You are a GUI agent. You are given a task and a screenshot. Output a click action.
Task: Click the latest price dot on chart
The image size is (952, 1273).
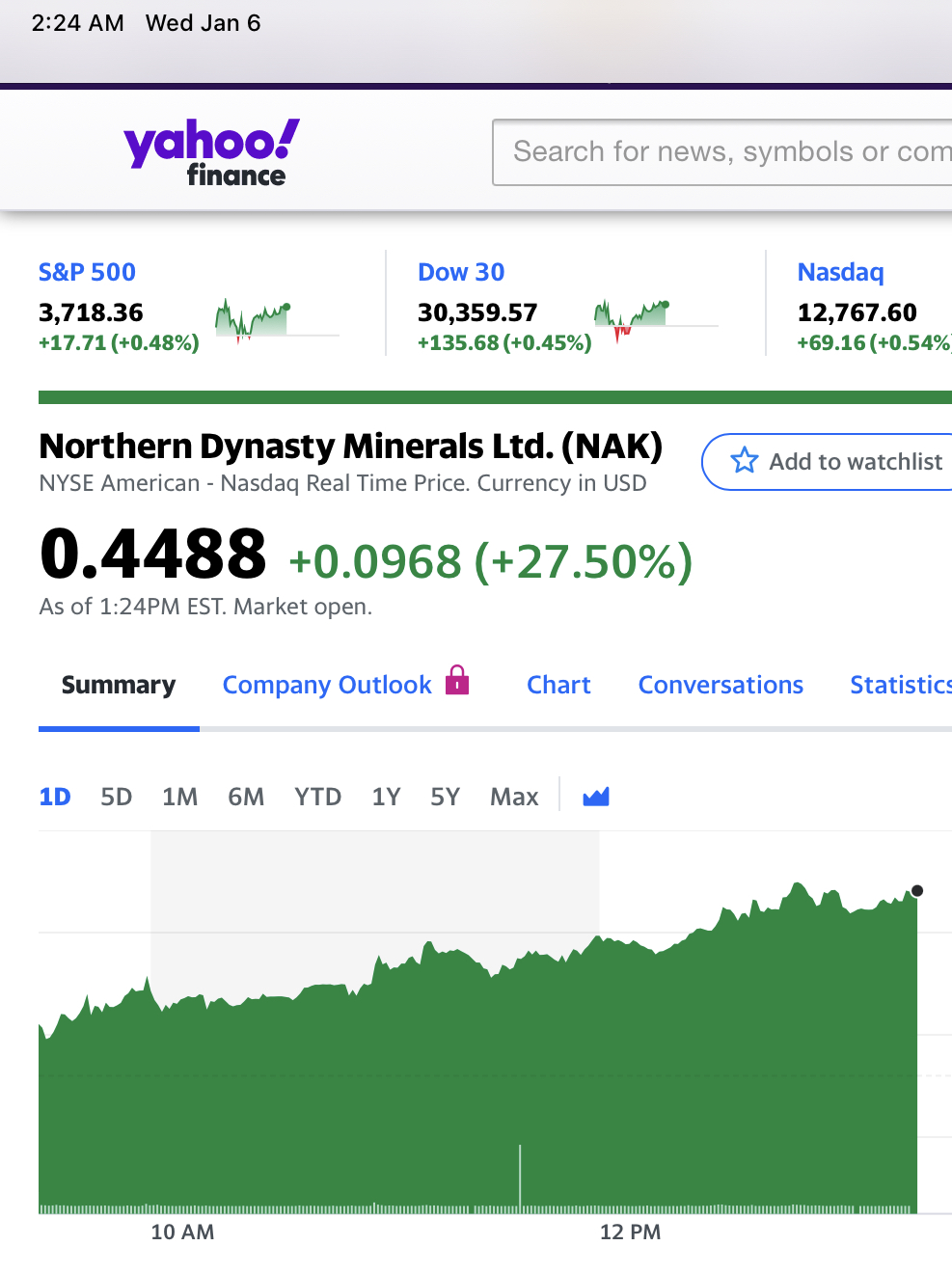tap(916, 891)
